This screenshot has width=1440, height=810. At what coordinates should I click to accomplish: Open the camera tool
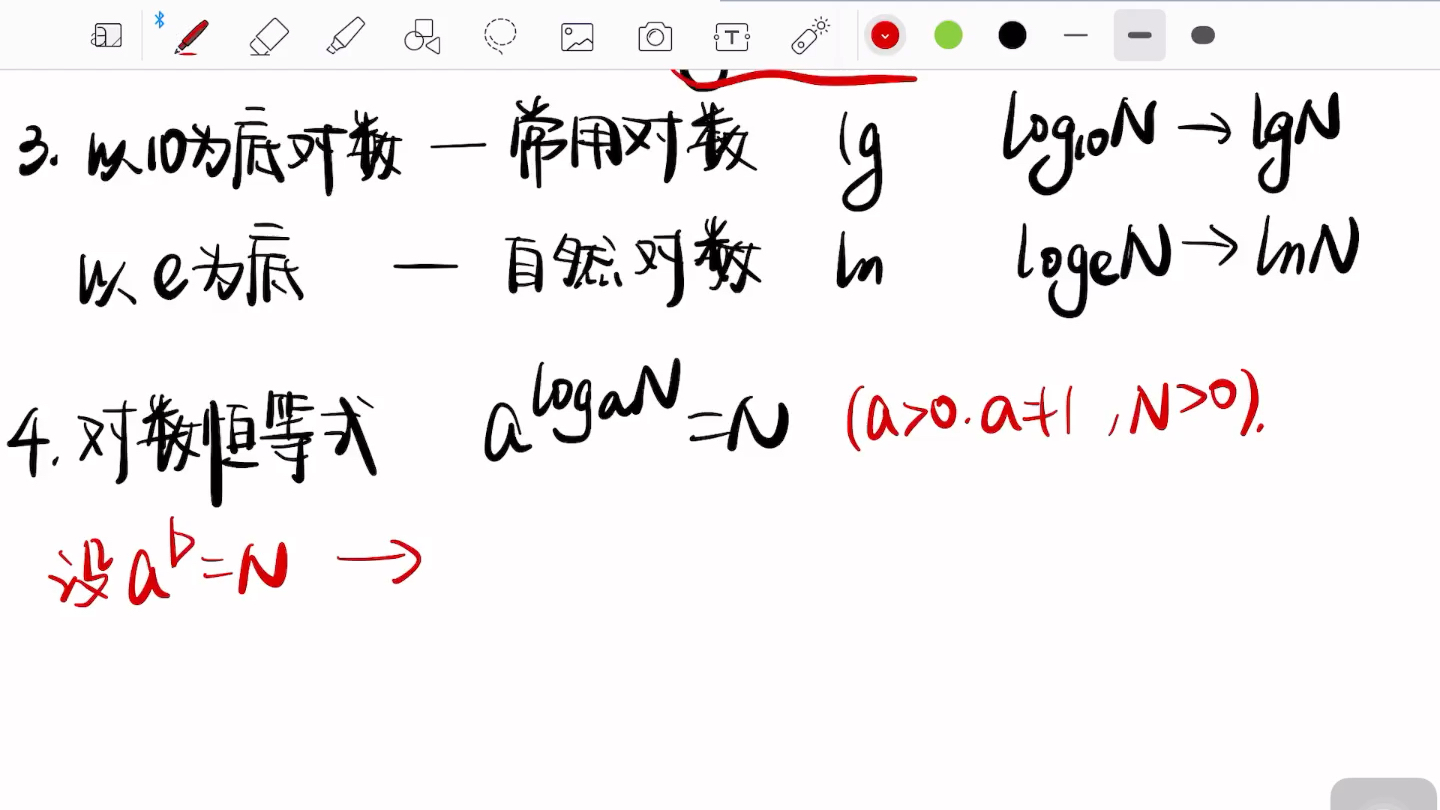click(x=655, y=37)
